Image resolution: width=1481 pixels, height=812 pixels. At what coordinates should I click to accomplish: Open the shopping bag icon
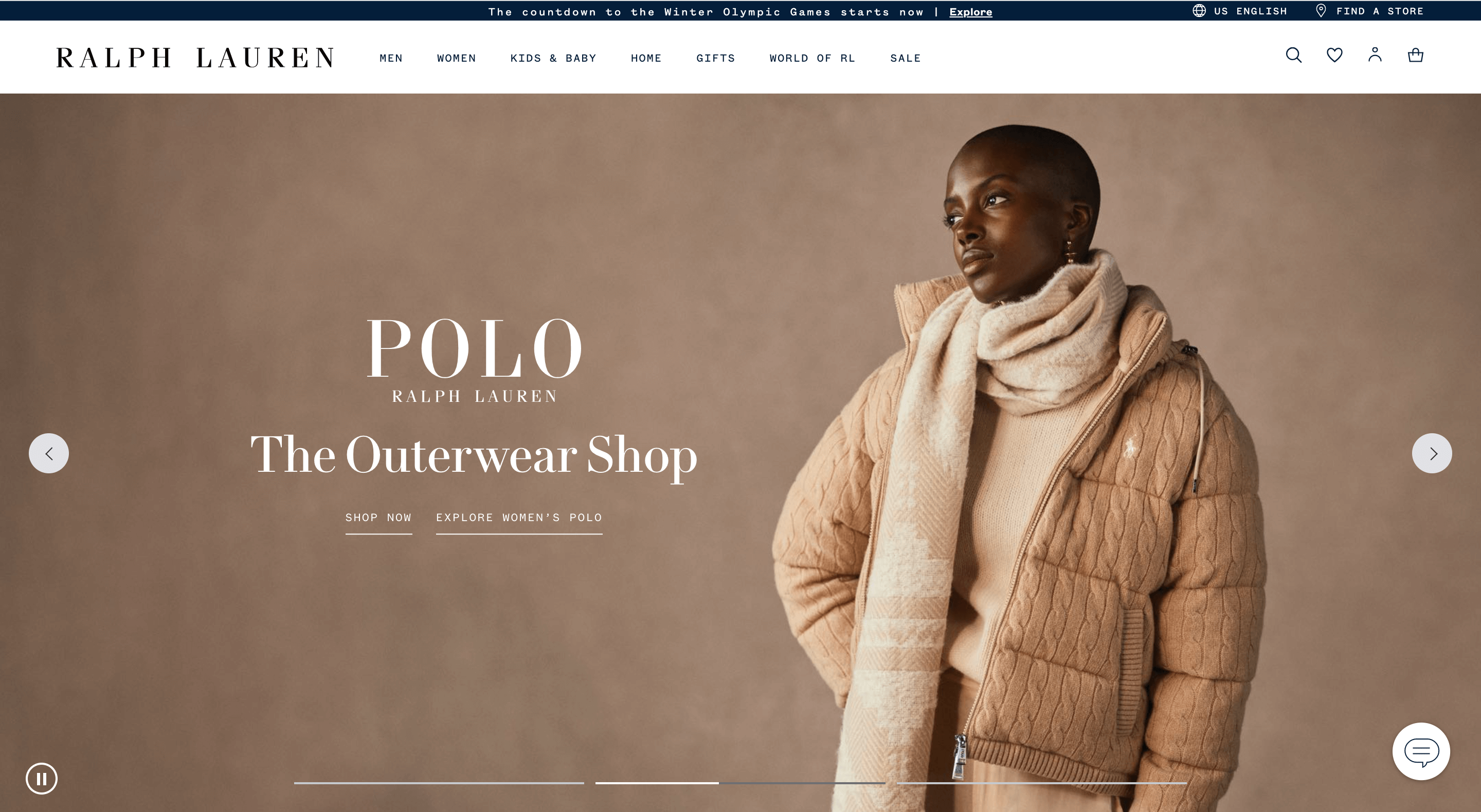(1416, 55)
